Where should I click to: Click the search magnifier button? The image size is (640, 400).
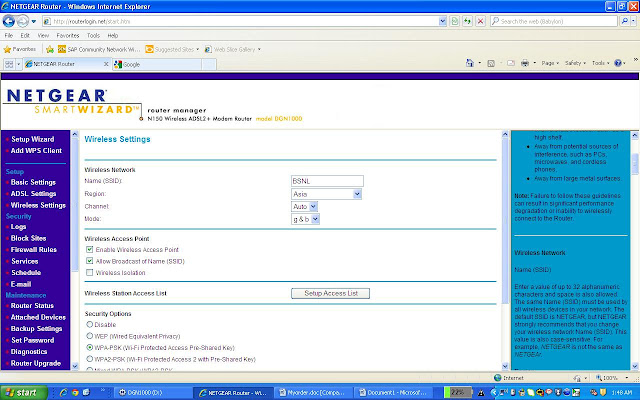(x=624, y=21)
